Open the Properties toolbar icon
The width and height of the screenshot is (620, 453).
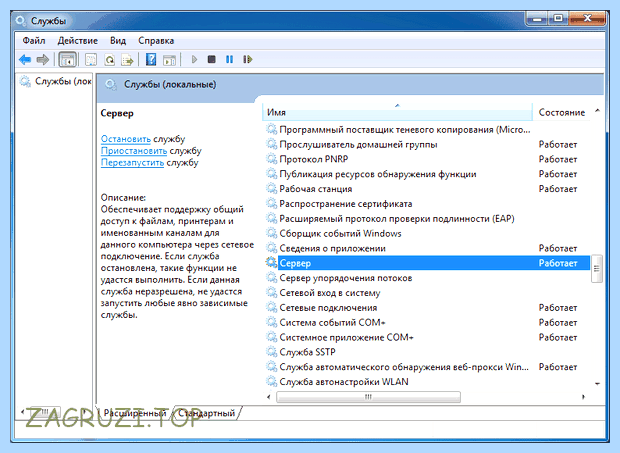point(91,60)
